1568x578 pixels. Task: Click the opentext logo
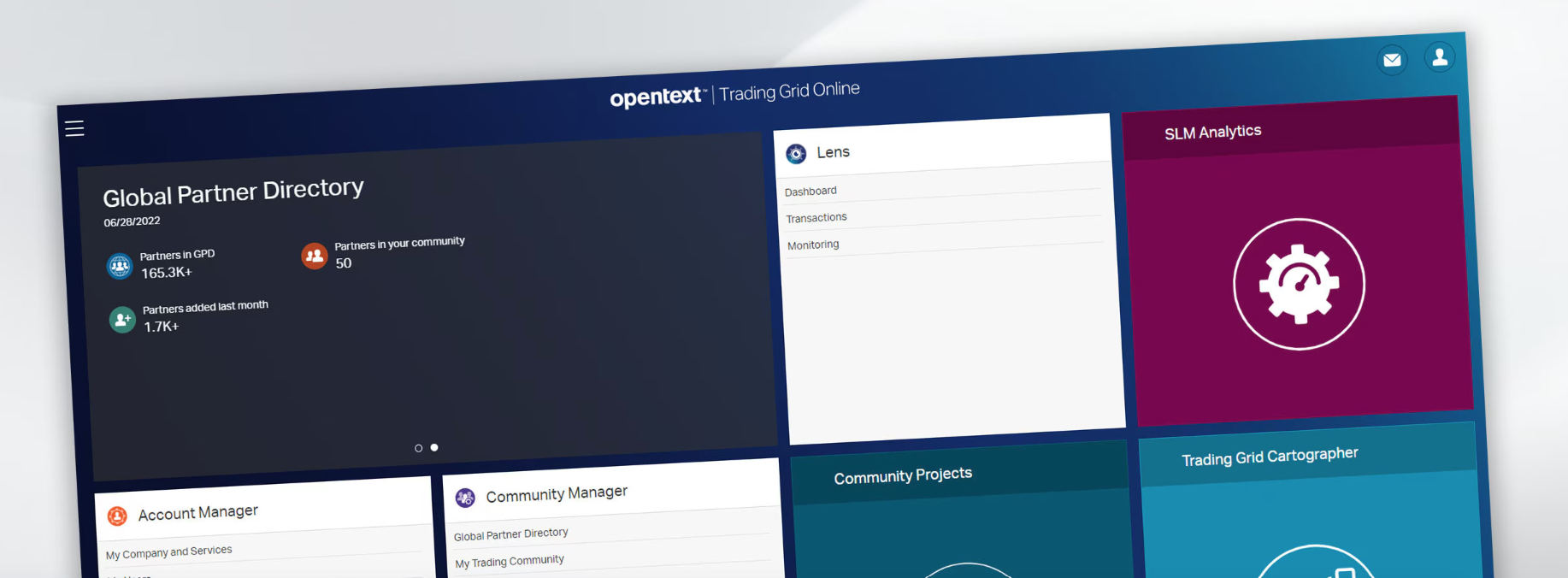point(658,97)
